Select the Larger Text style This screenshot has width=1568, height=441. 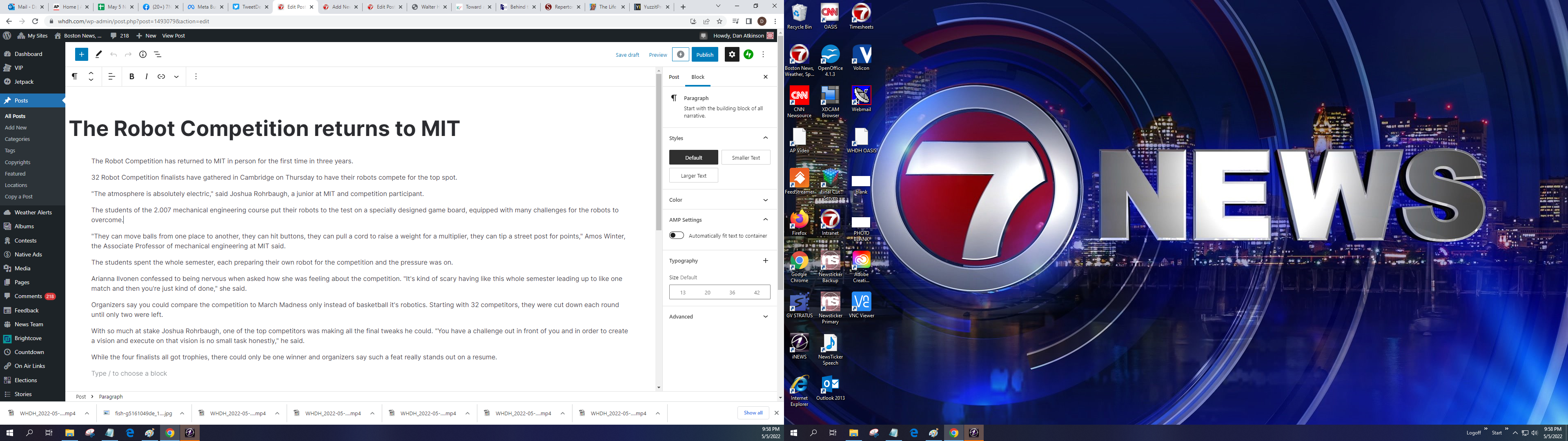tap(693, 176)
